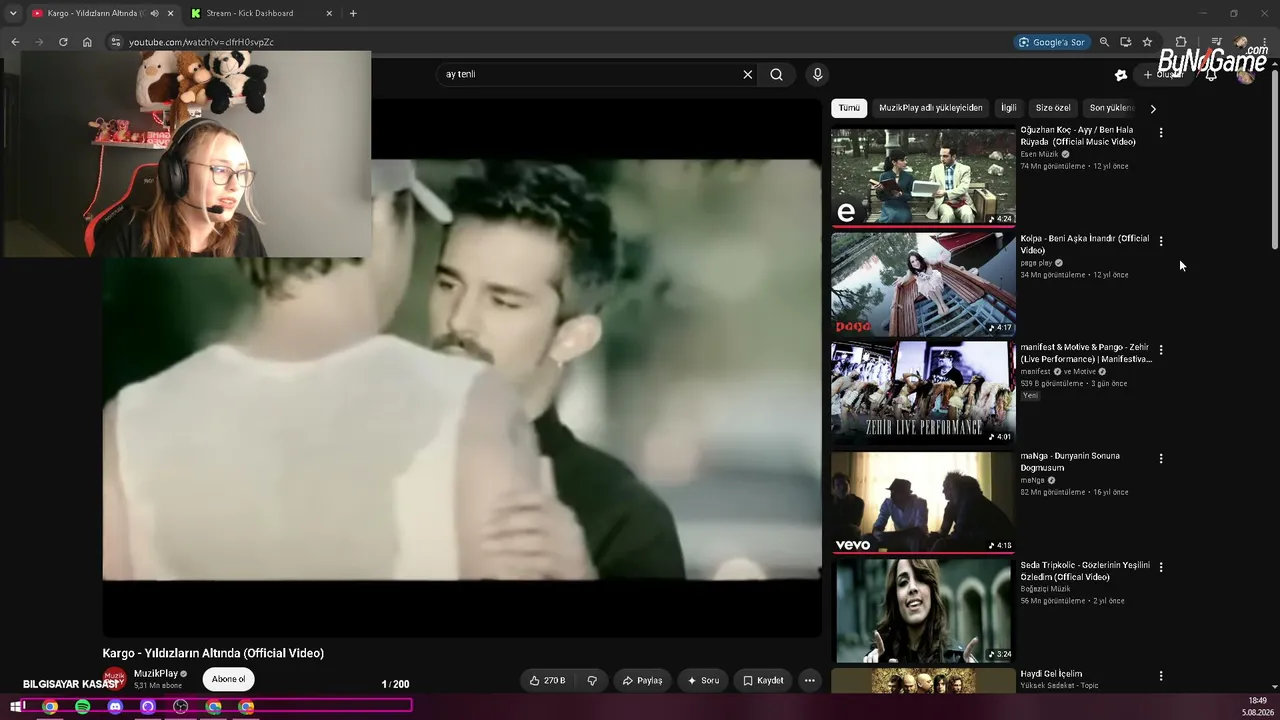This screenshot has height=720, width=1280.
Task: Open the tab search chevron
Action: [x=13, y=13]
